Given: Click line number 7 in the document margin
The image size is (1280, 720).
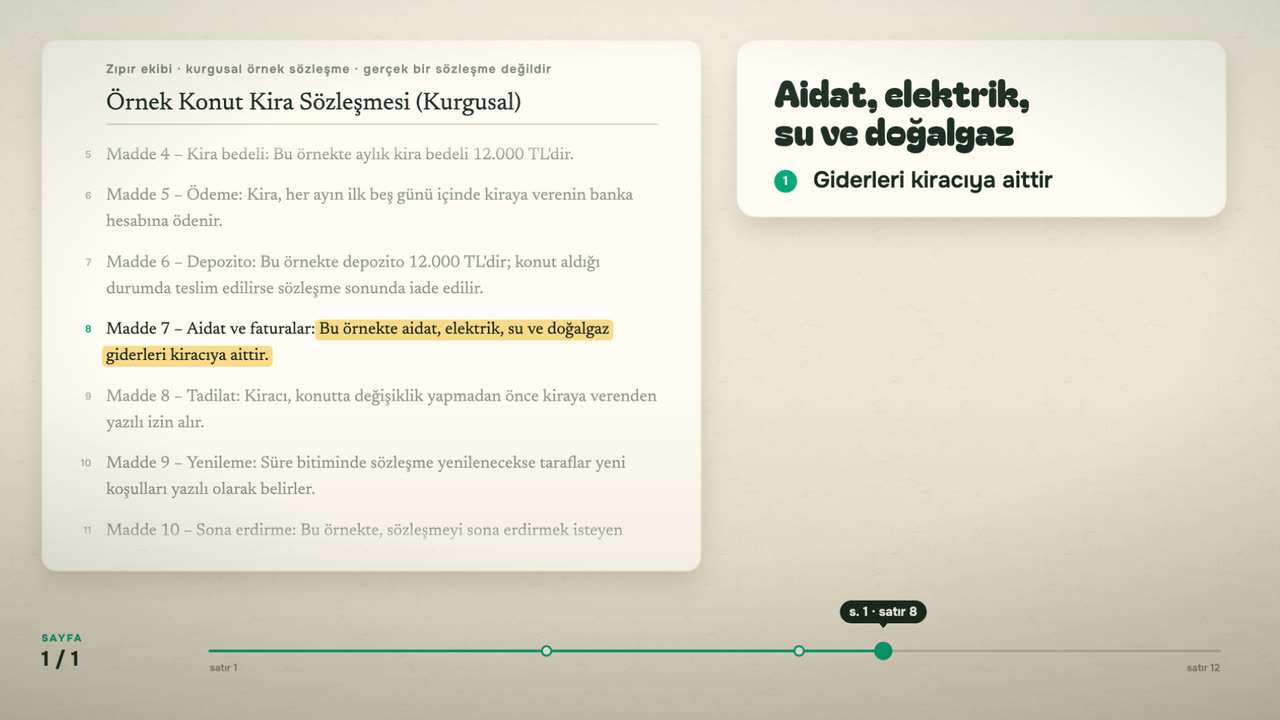Looking at the screenshot, I should tap(88, 262).
